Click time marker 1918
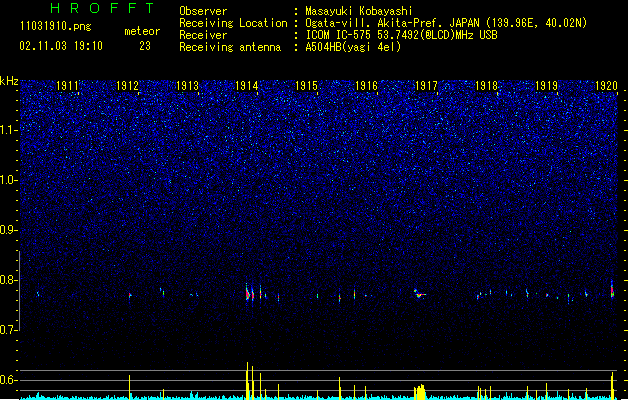Image resolution: width=629 pixels, height=400 pixels. pyautogui.click(x=486, y=86)
